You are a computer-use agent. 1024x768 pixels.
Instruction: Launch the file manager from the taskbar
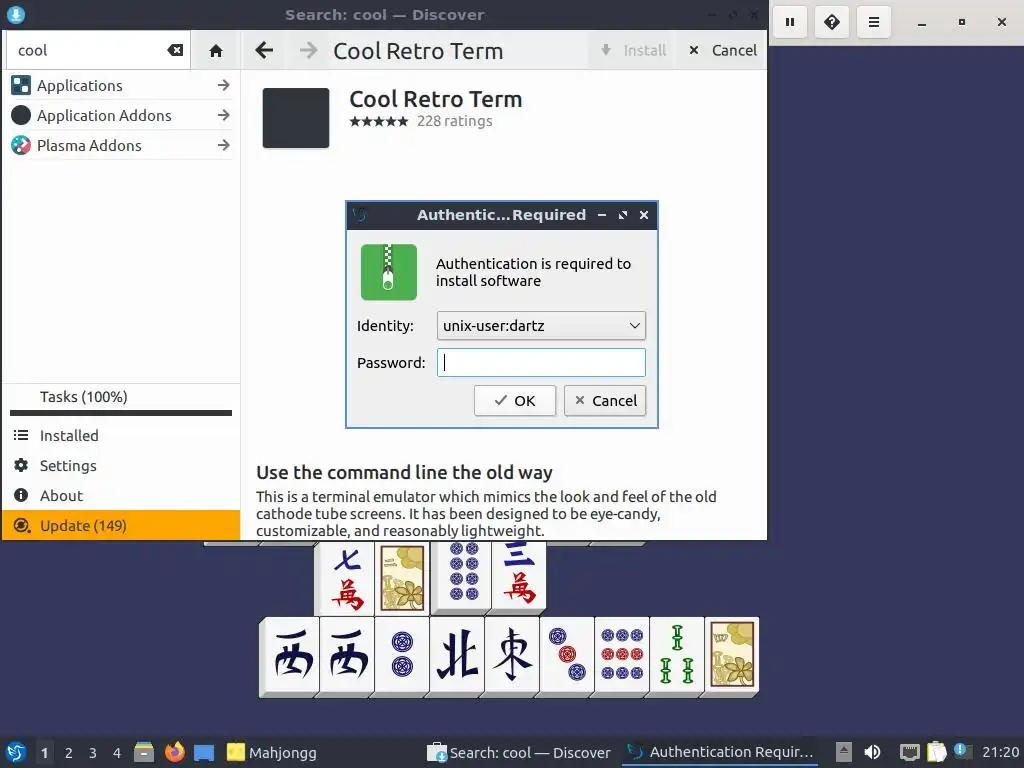[x=144, y=752]
